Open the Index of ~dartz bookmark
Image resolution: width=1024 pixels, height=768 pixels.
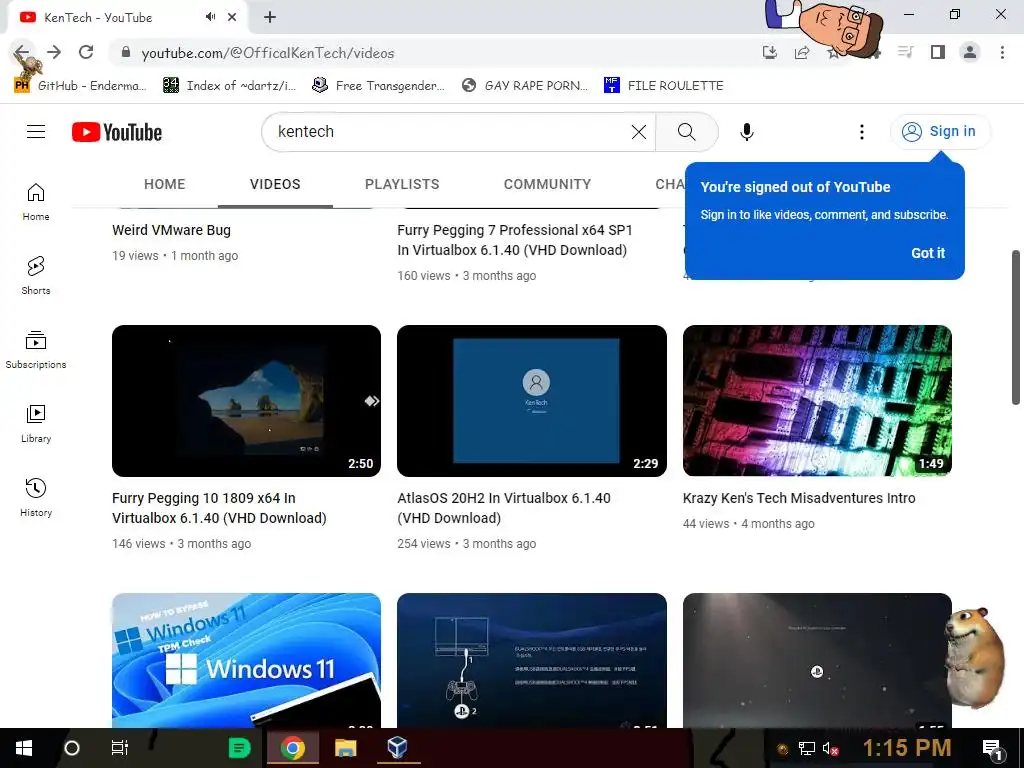tap(230, 85)
